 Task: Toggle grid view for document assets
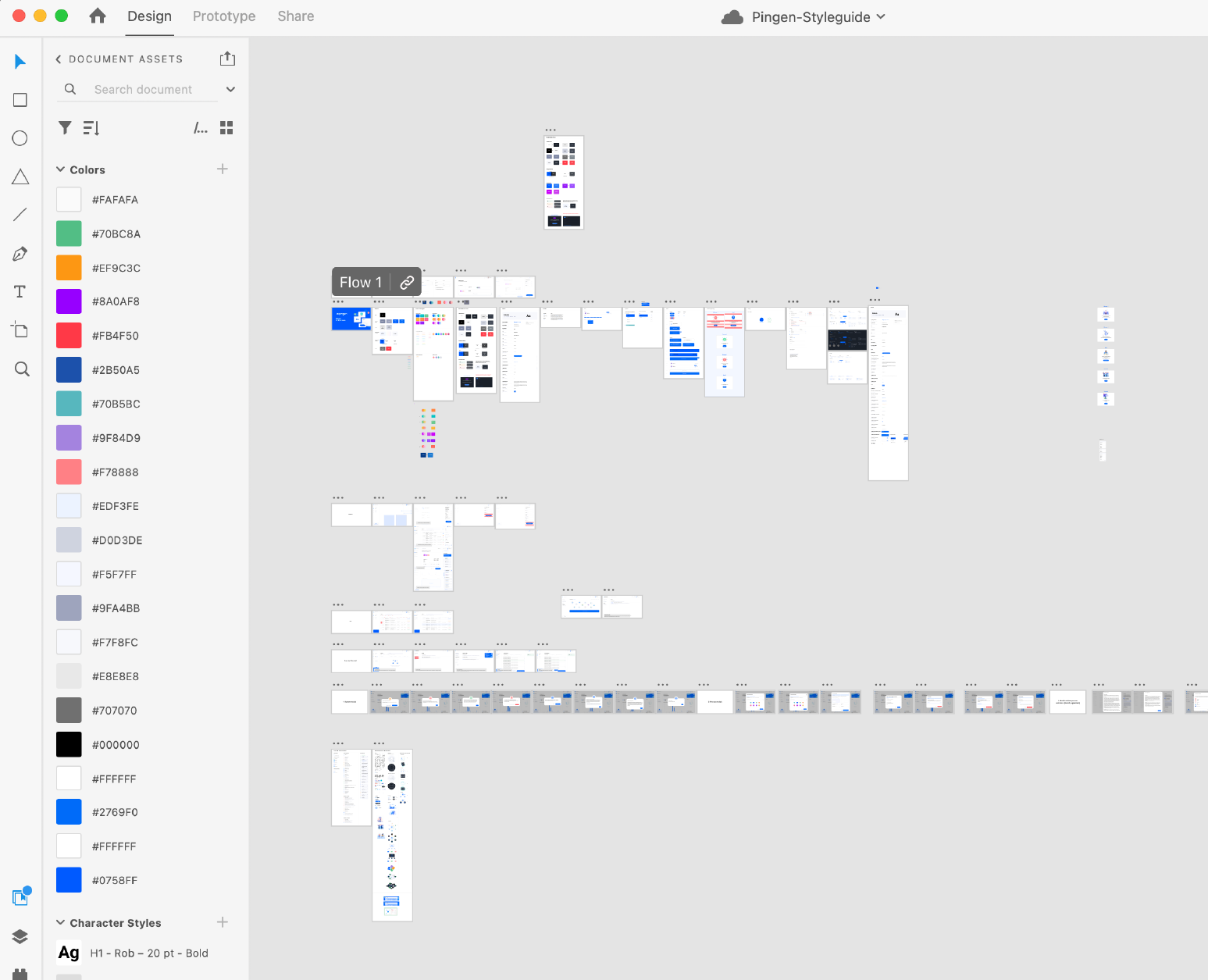click(226, 127)
